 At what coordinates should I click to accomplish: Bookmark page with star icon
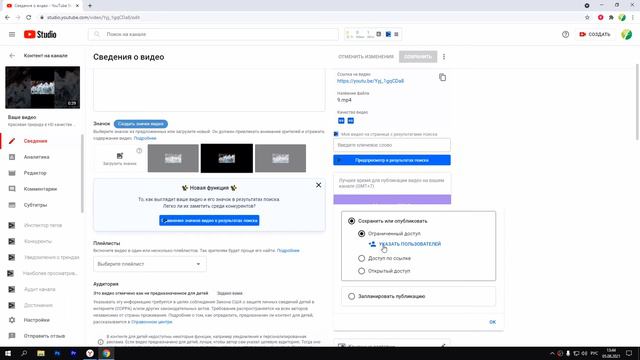[587, 18]
